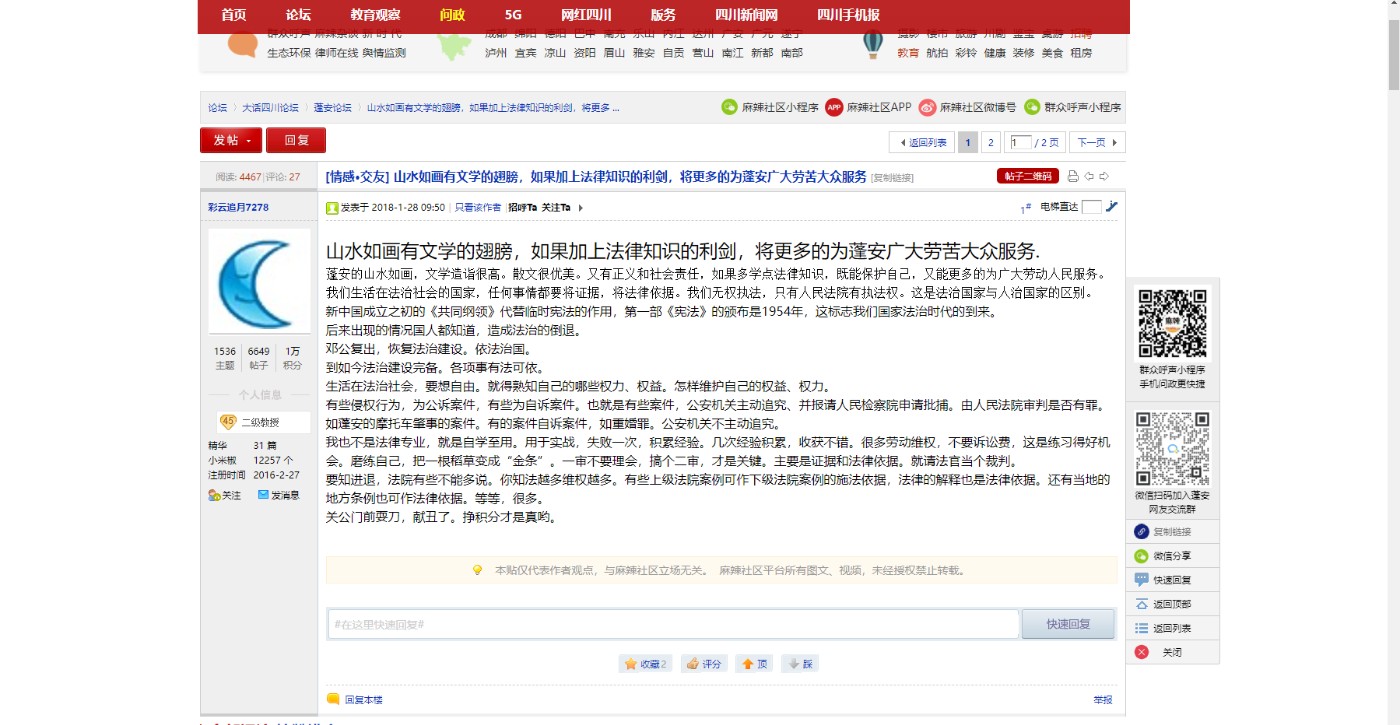Go to previous thread arrow icon
The image size is (1400, 725).
click(1089, 176)
